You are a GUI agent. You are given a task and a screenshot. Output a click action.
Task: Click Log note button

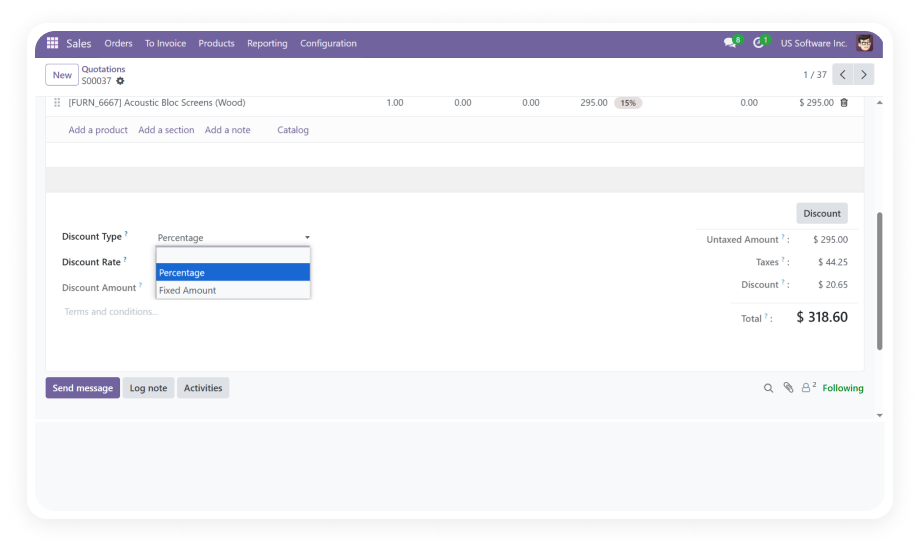[148, 388]
